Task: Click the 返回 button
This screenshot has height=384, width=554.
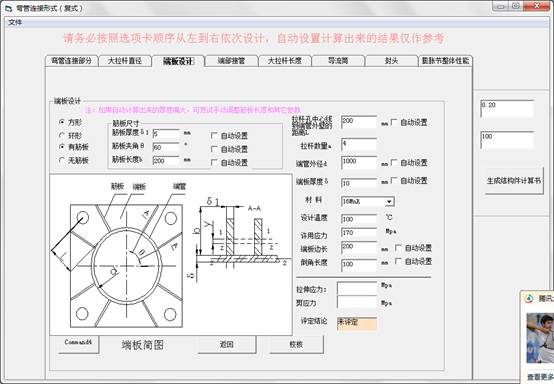Action: click(x=227, y=344)
